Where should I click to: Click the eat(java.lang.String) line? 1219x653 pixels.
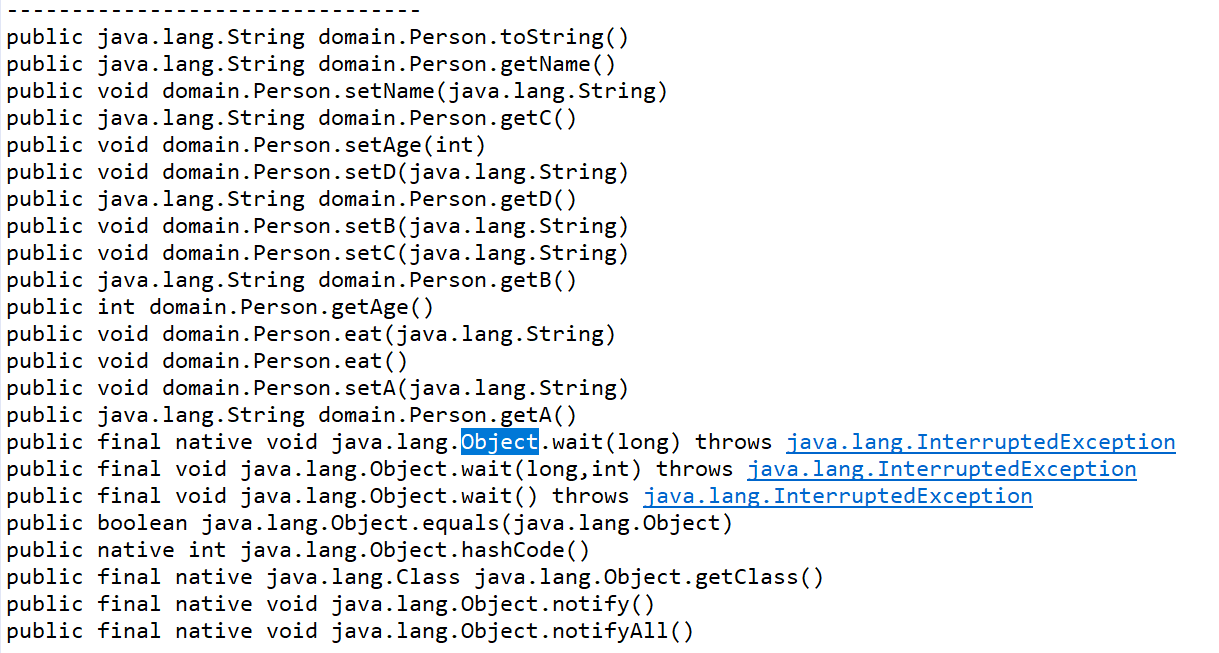[x=311, y=335]
